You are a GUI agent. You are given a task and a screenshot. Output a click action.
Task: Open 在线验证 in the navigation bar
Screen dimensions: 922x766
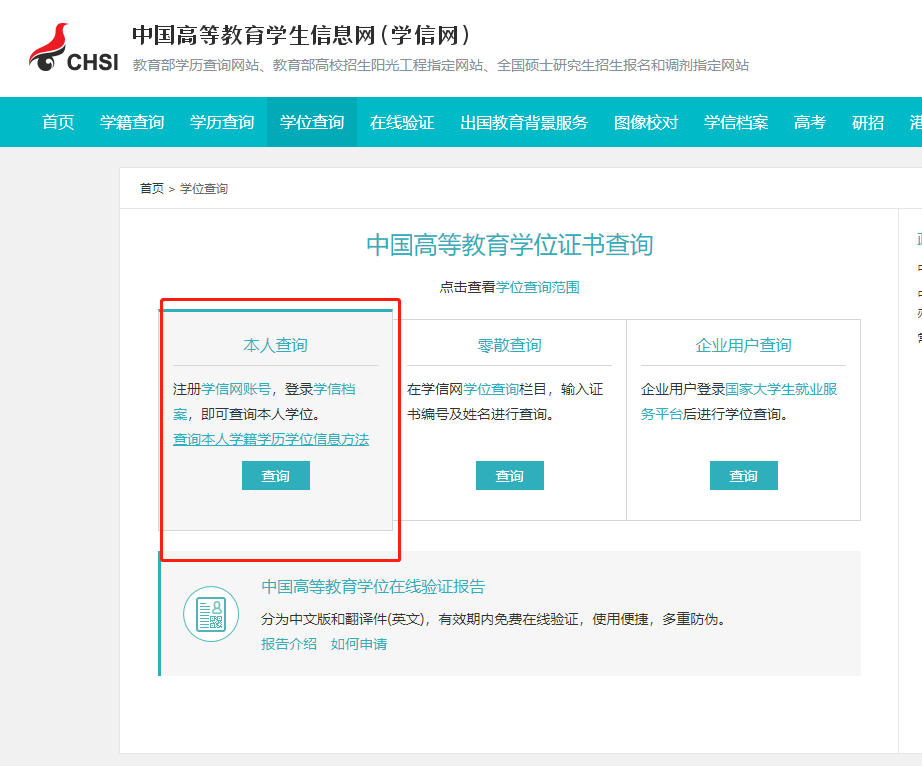(402, 123)
